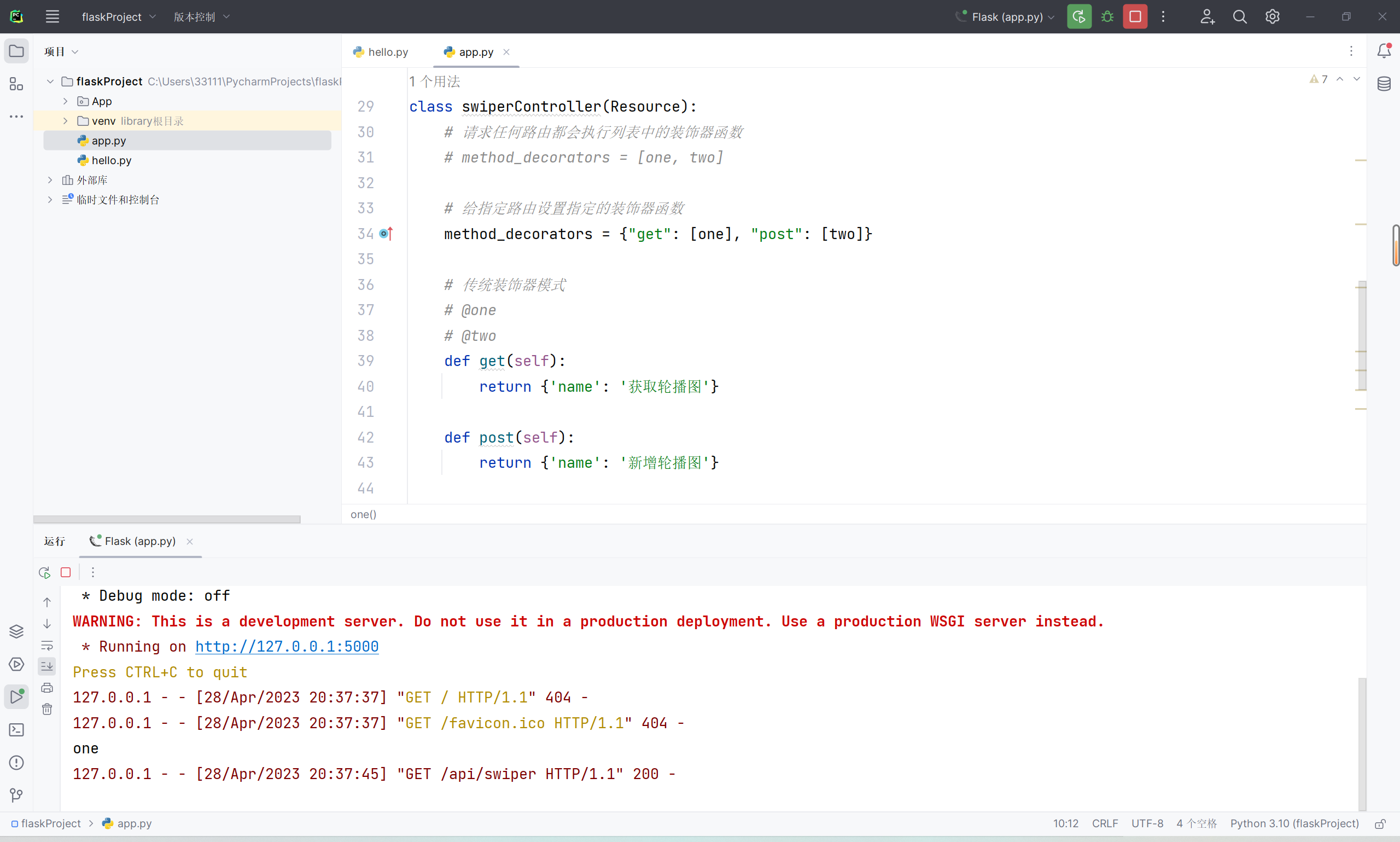Rerun Flask (app.py) with green rerun button
Viewport: 1400px width, 842px height.
(x=1079, y=17)
